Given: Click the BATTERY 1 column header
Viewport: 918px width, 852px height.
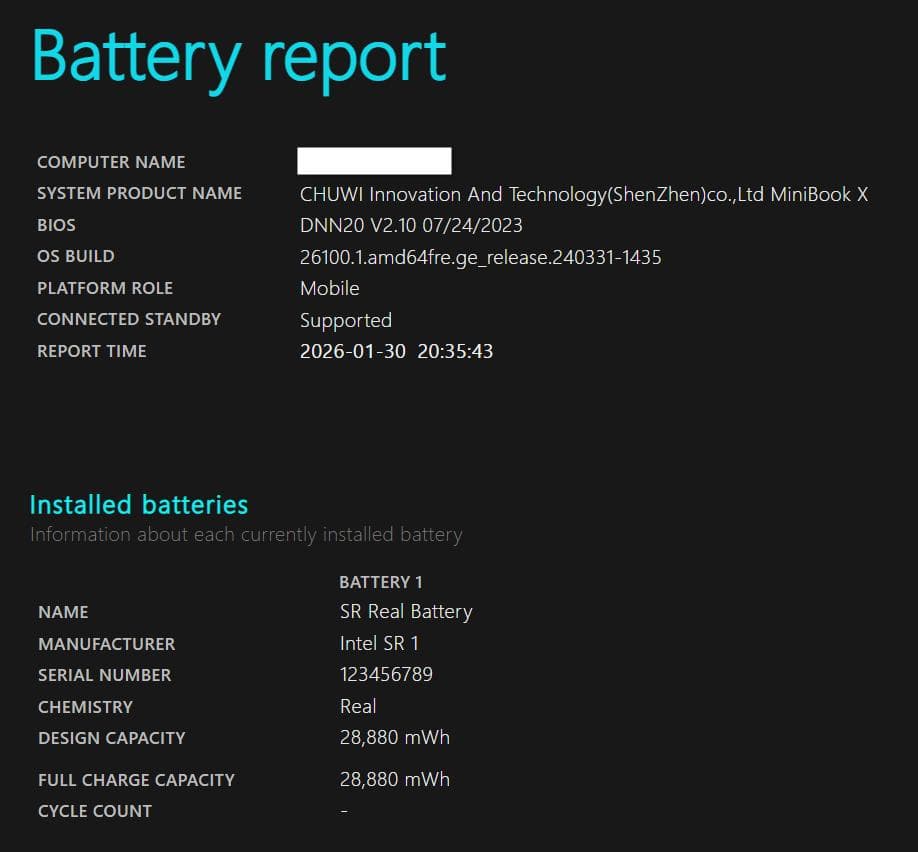Looking at the screenshot, I should pyautogui.click(x=381, y=582).
